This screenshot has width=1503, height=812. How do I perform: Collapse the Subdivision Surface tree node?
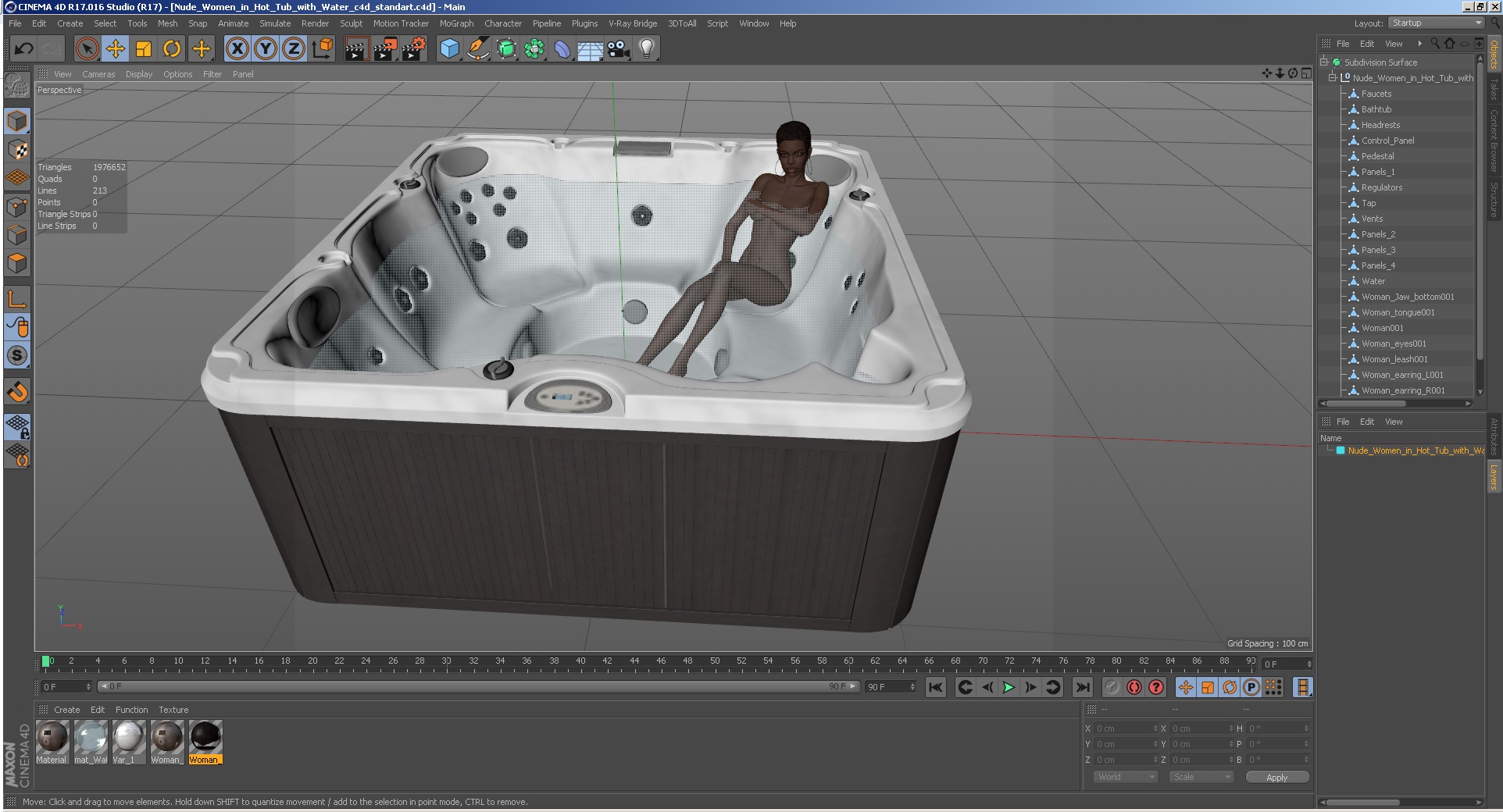pyautogui.click(x=1324, y=62)
